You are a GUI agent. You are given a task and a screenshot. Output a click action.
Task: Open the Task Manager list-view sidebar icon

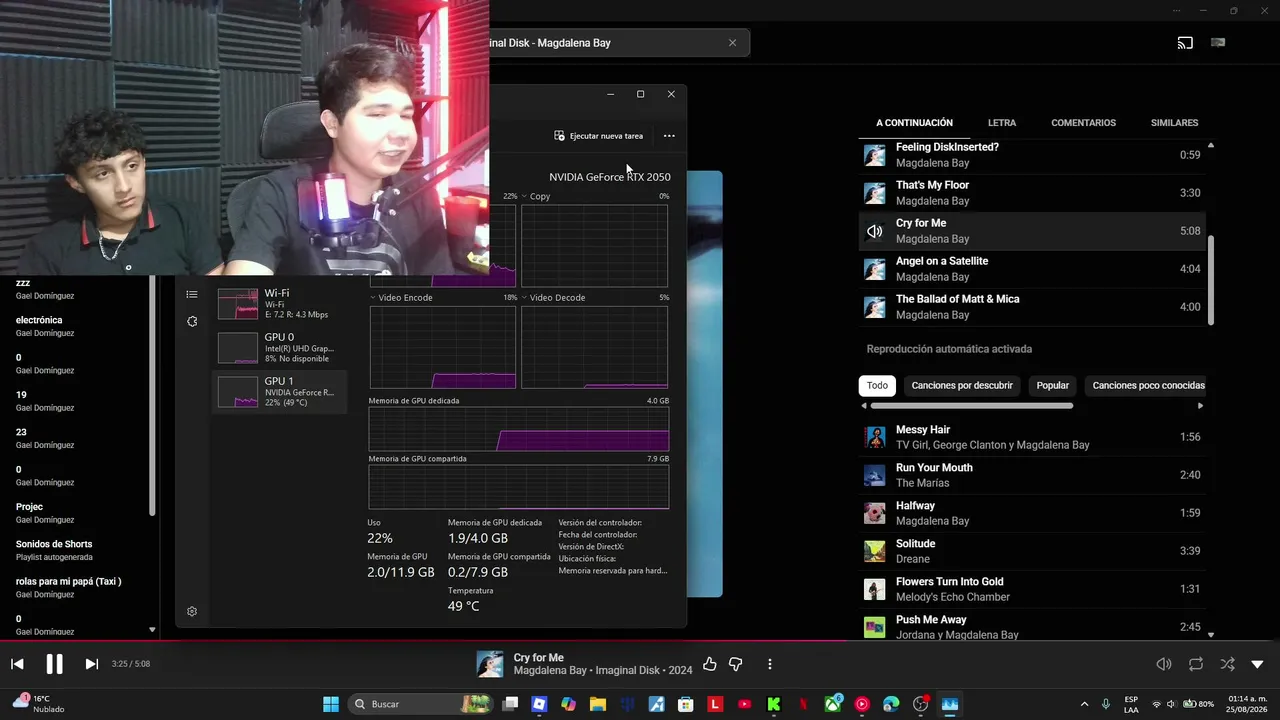pos(192,294)
